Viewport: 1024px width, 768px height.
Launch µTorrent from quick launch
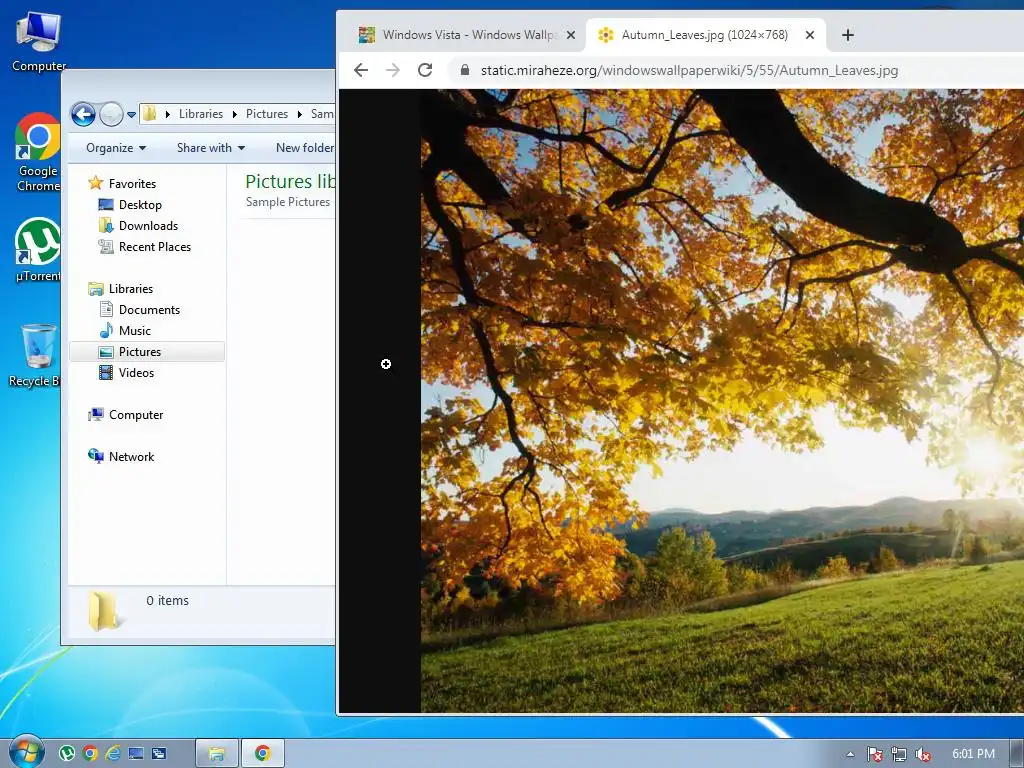[x=67, y=754]
